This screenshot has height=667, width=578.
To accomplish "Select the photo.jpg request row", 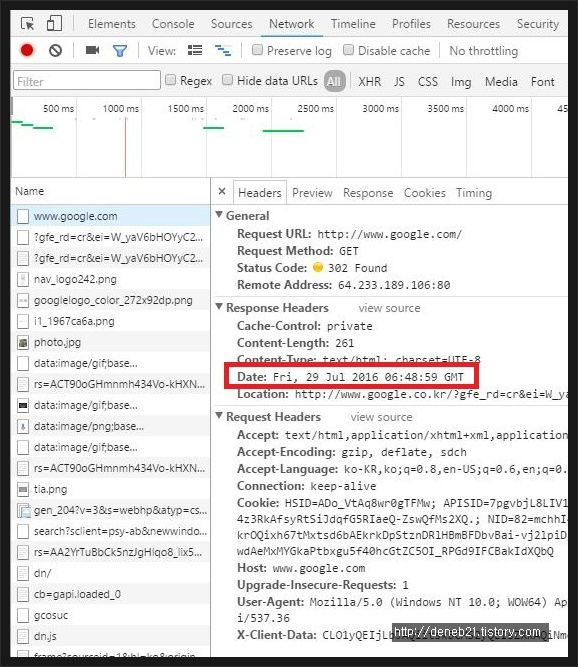I will [x=111, y=342].
